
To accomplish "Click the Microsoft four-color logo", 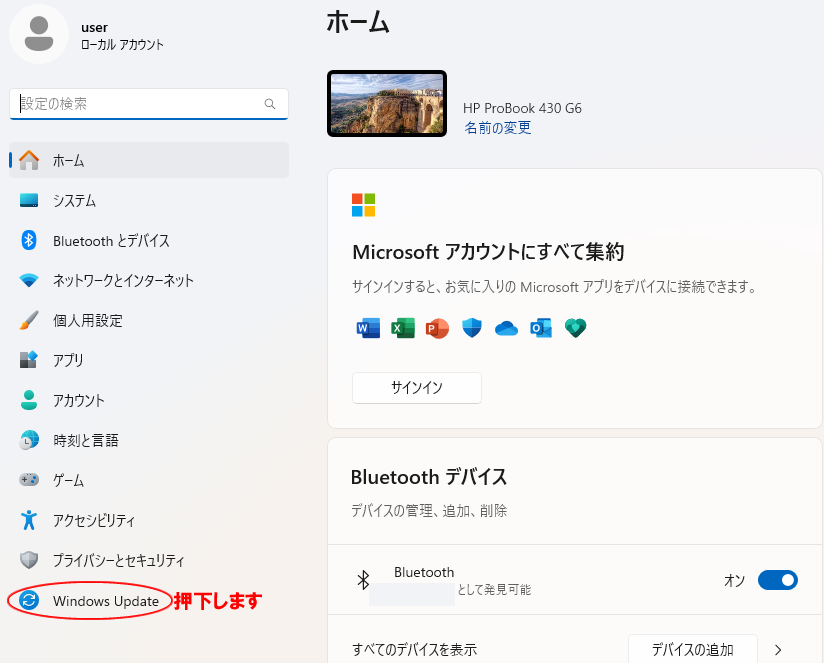I will (364, 205).
